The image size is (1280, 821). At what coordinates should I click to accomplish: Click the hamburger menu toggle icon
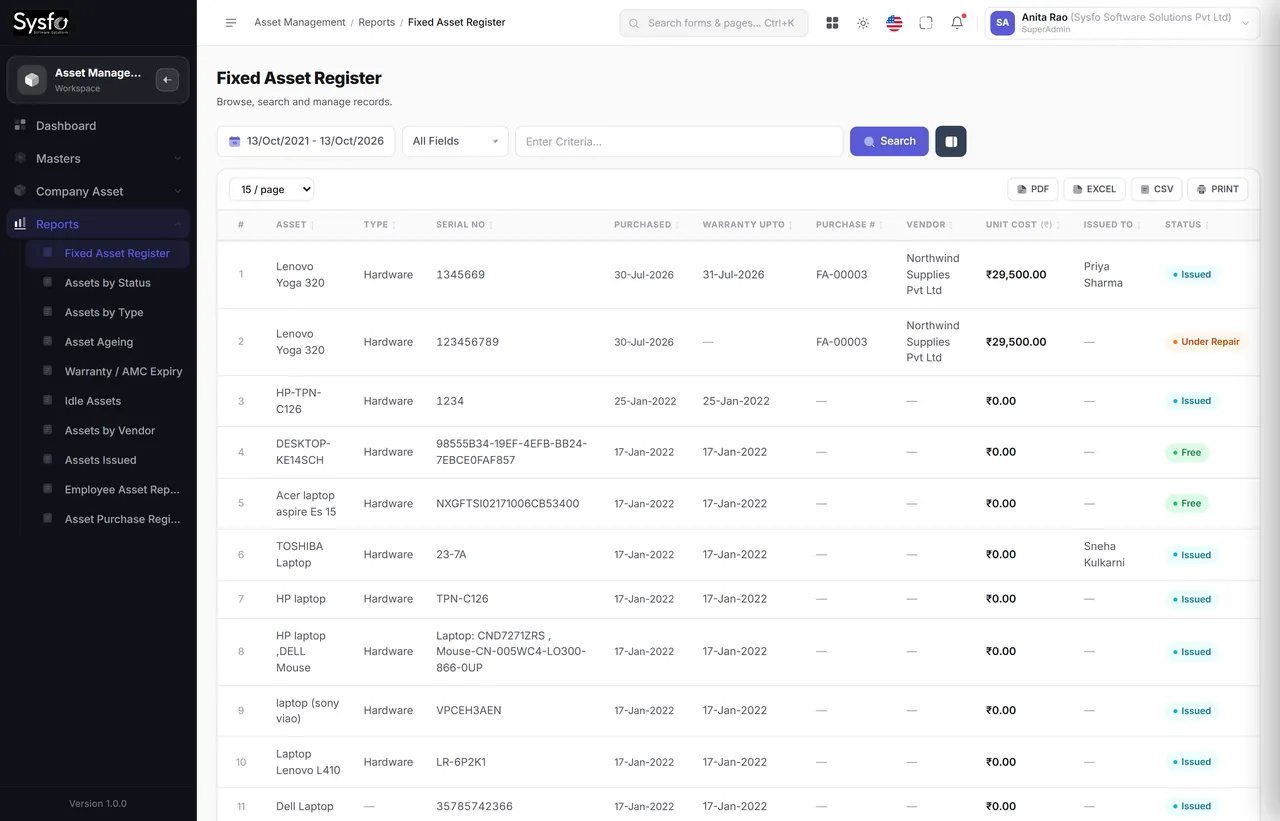(231, 23)
